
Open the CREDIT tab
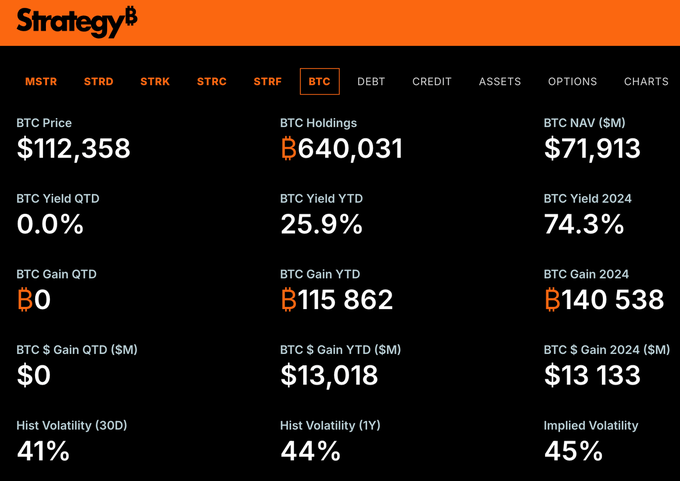(432, 81)
